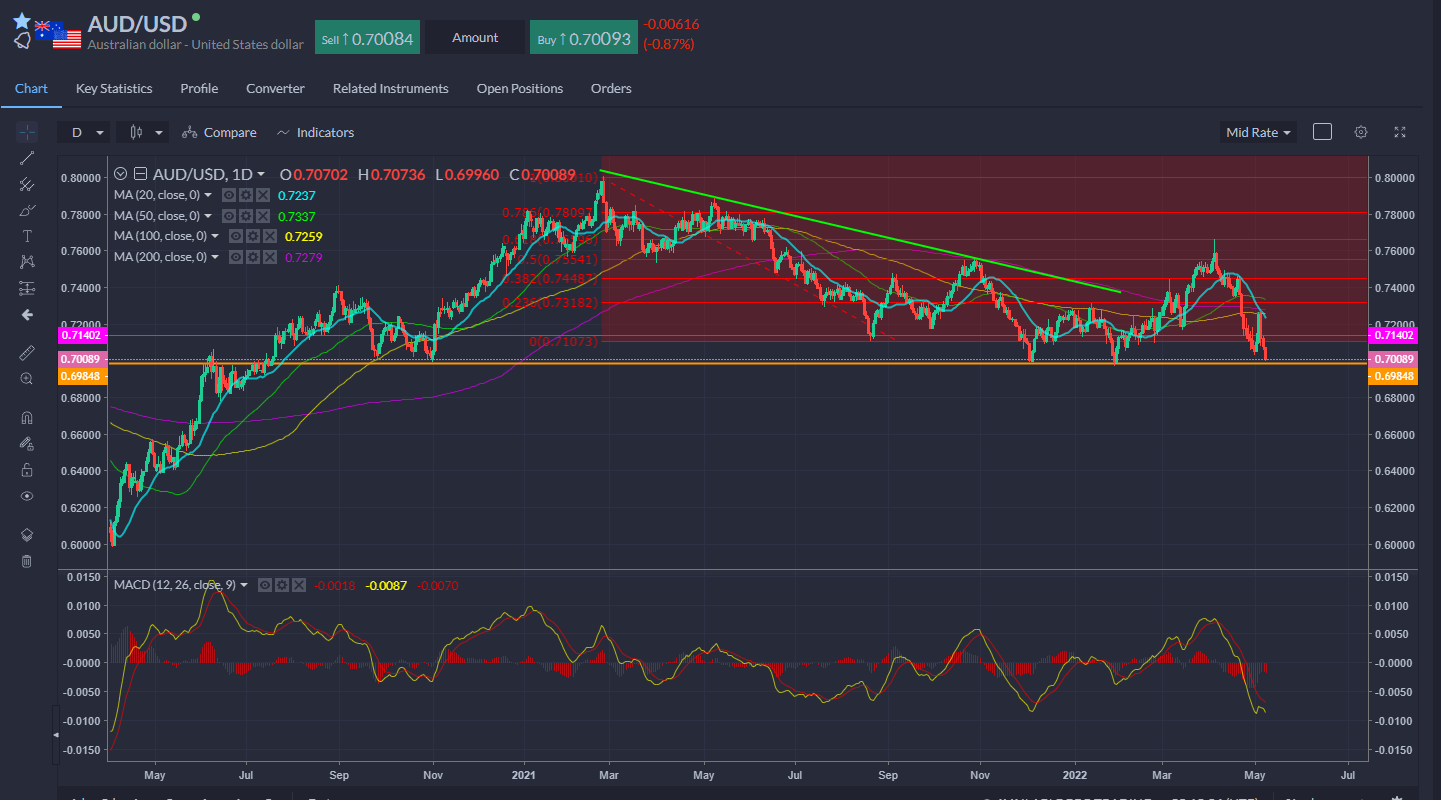Viewport: 1441px width, 800px height.
Task: Enter fullscreen chart mode
Action: 1400,132
